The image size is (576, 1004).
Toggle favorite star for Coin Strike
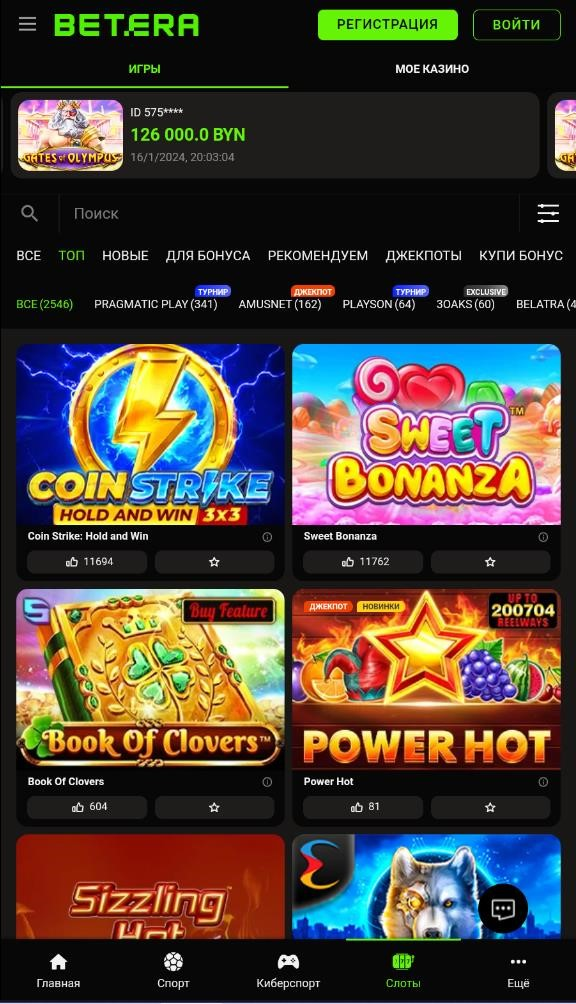(214, 562)
